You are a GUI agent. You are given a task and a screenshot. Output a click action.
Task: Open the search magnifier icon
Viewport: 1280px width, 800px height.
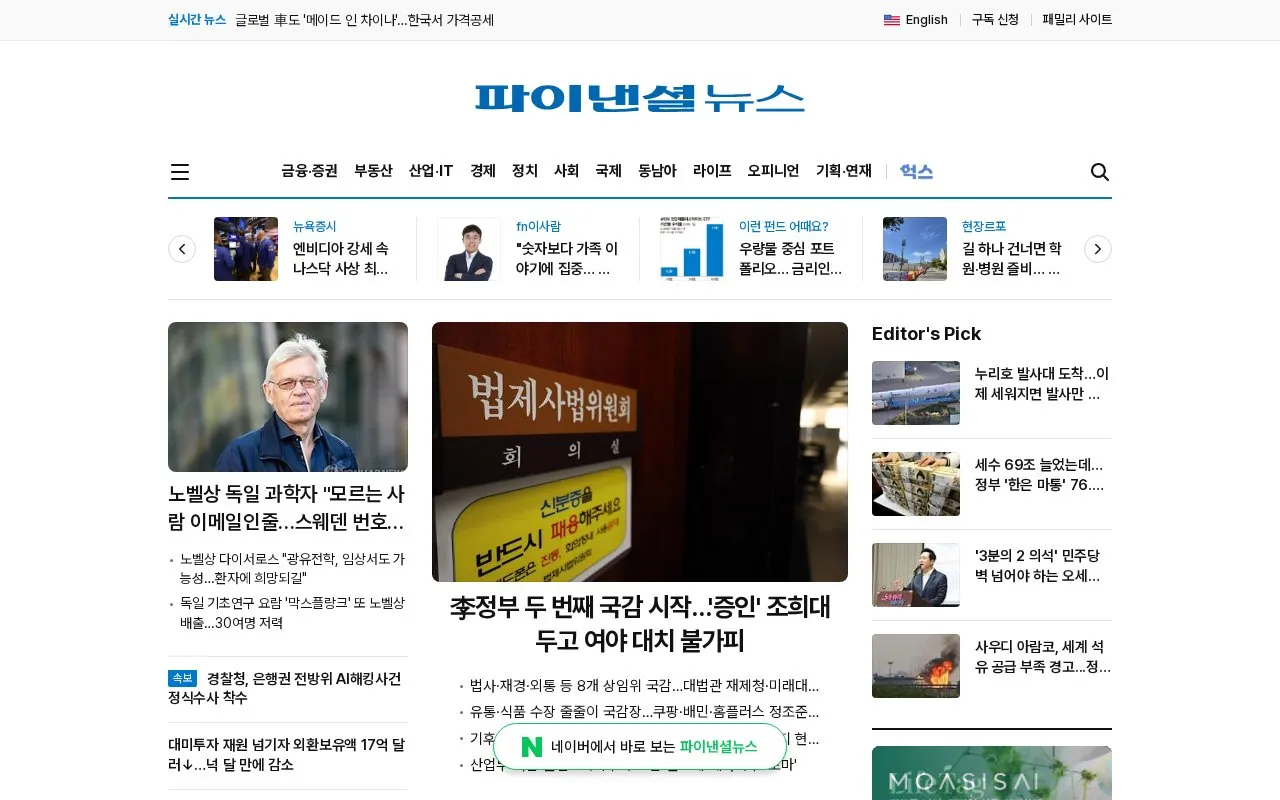tap(1100, 172)
